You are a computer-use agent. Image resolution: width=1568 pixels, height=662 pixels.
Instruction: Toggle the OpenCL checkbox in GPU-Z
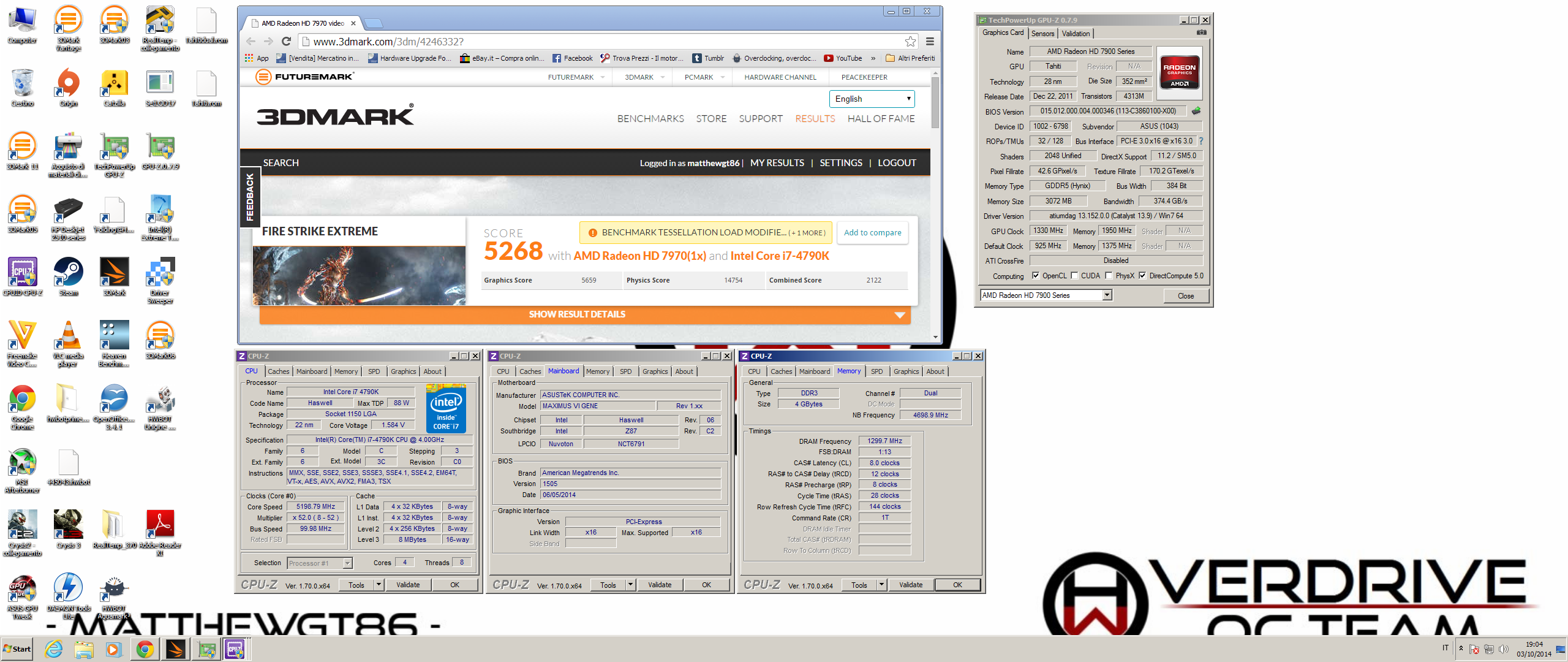[1035, 276]
